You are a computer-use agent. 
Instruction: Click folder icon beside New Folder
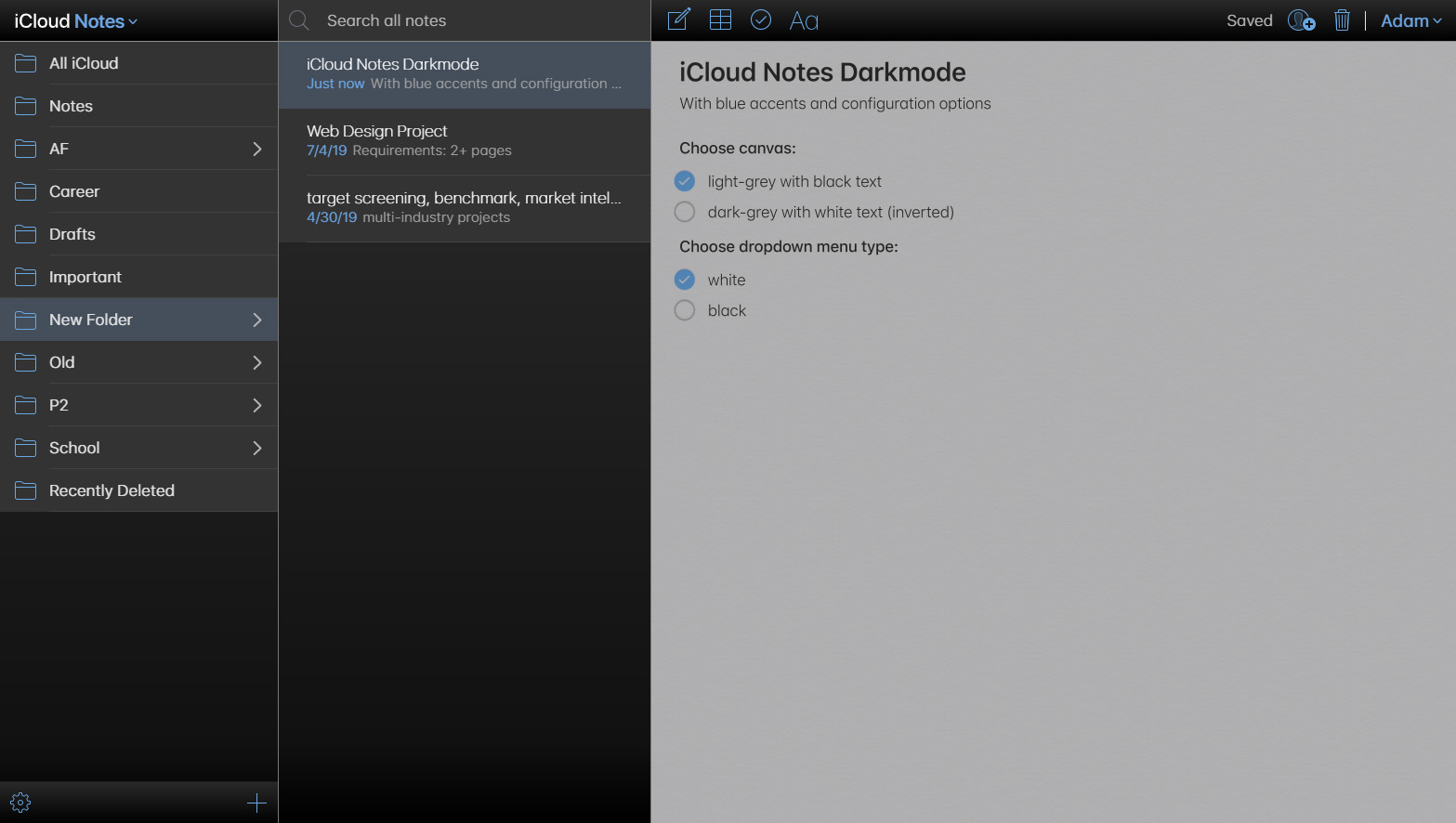(26, 320)
